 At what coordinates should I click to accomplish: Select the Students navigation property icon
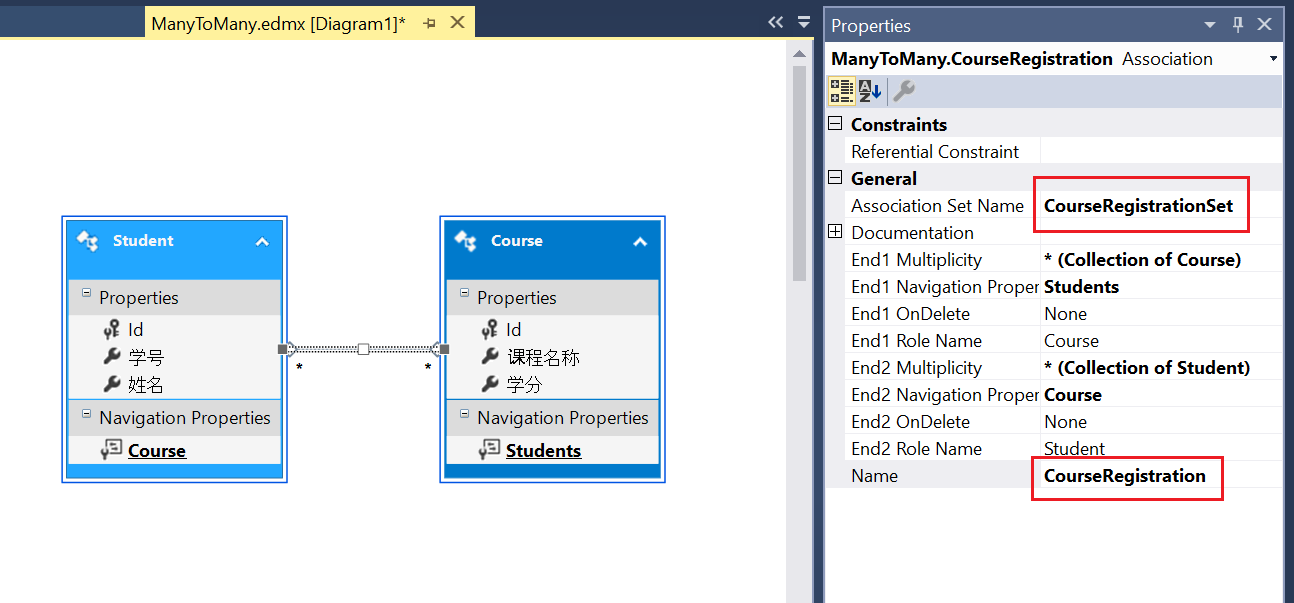point(489,450)
